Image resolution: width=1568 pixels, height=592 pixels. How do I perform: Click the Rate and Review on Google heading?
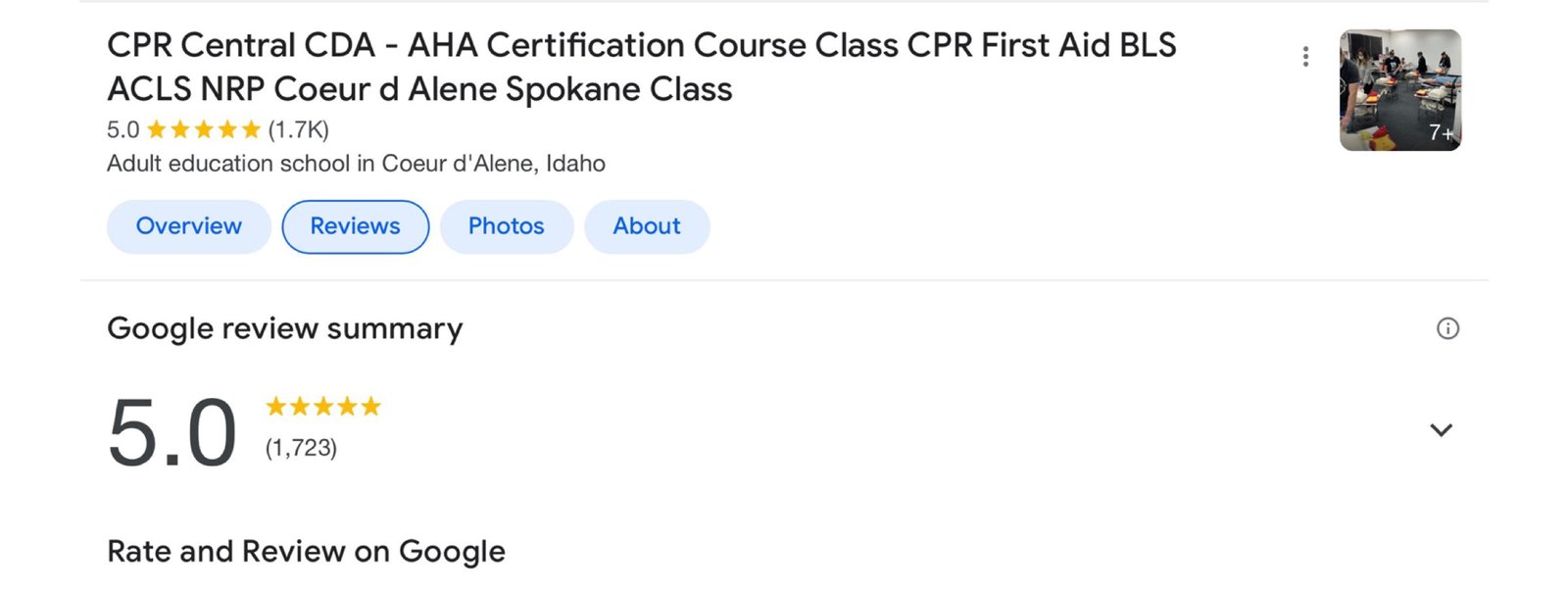[306, 552]
